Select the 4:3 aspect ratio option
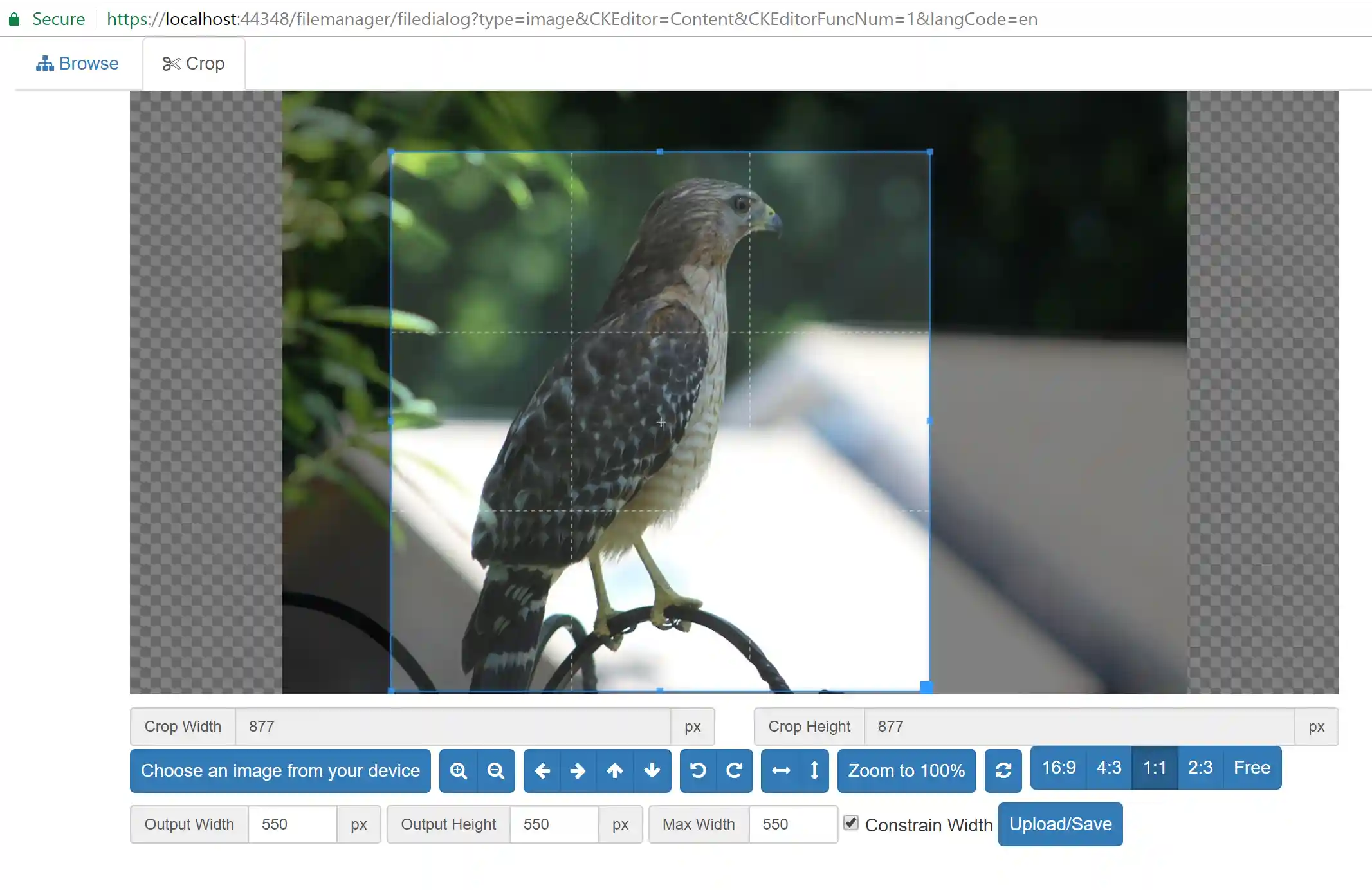The image size is (1372, 890). pyautogui.click(x=1108, y=767)
